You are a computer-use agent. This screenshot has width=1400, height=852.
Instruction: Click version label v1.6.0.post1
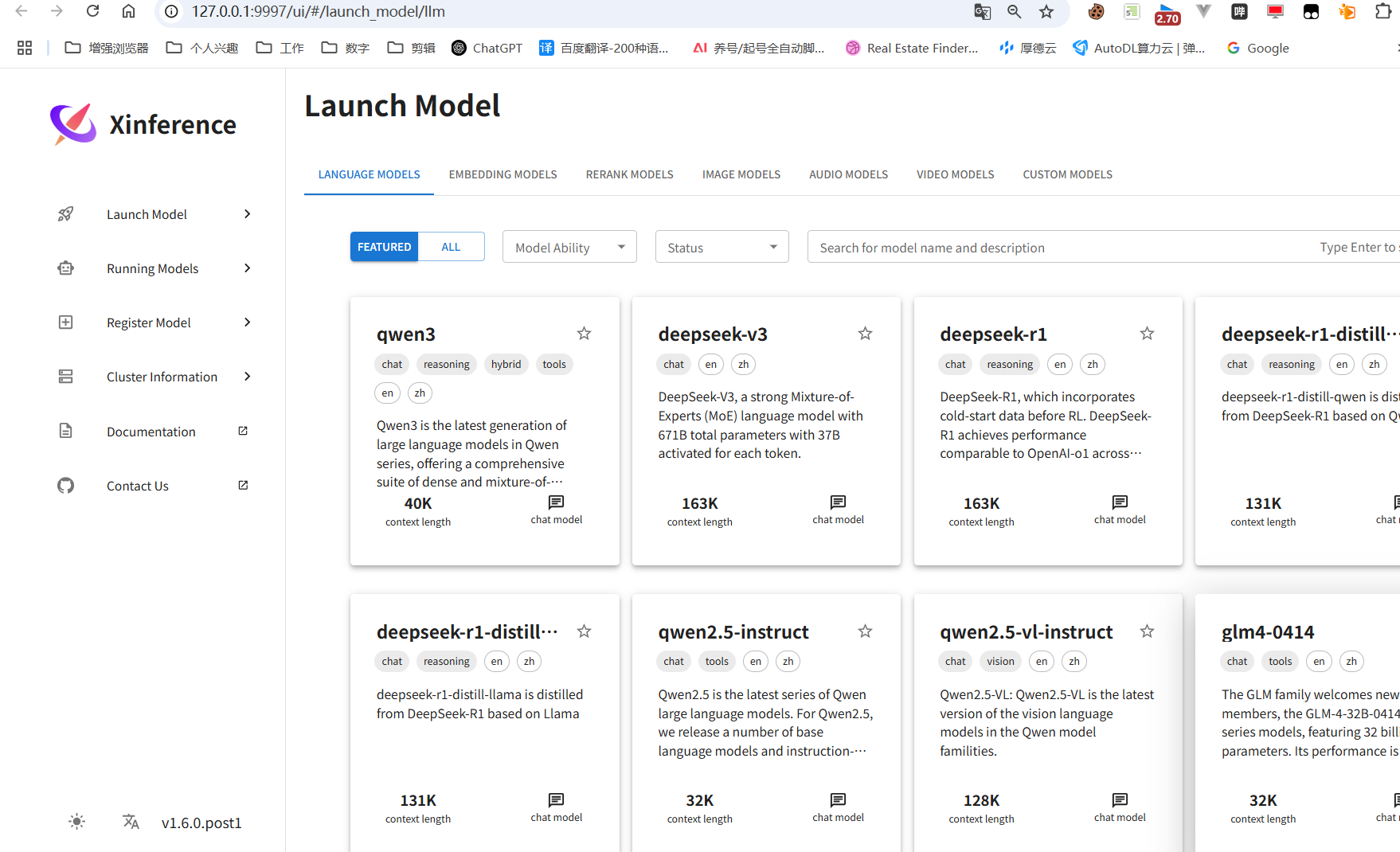tap(201, 823)
